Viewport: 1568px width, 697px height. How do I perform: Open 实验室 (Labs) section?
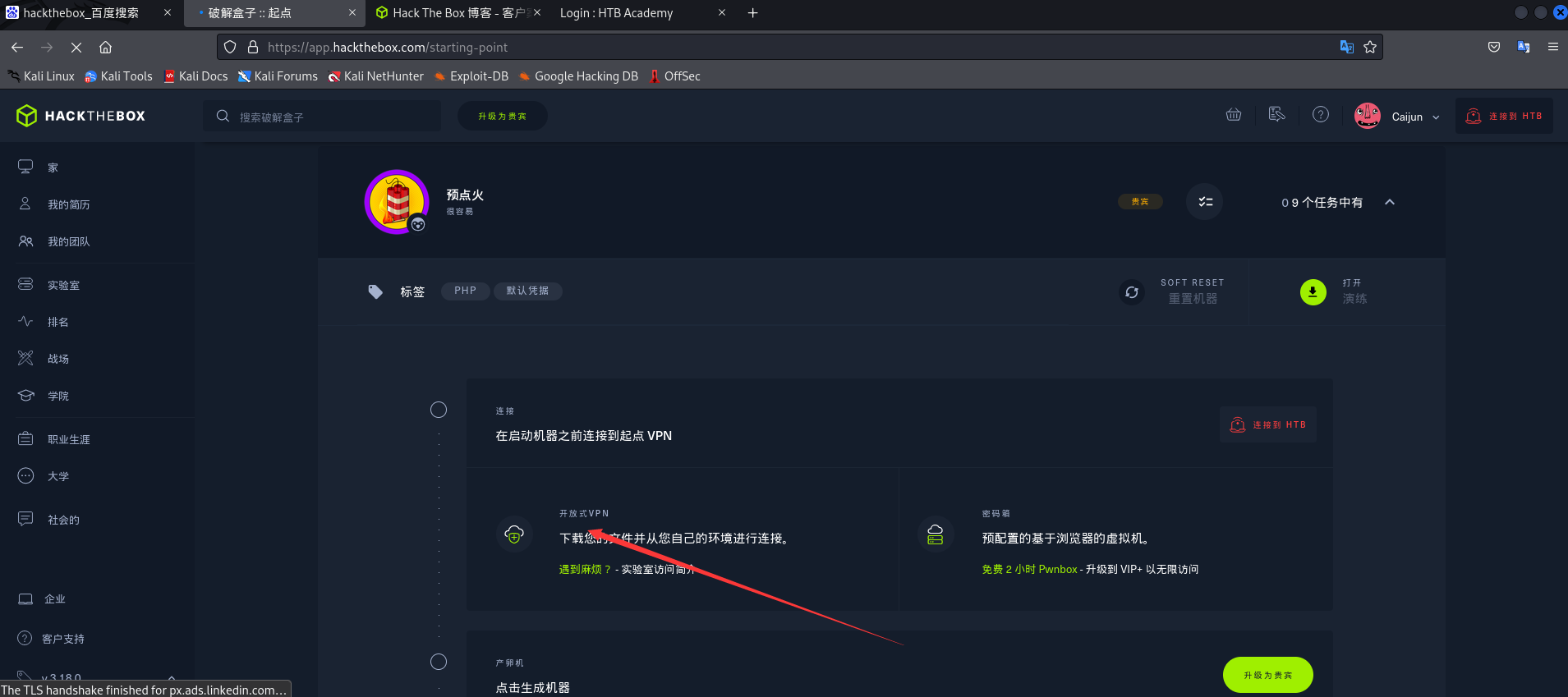(63, 285)
